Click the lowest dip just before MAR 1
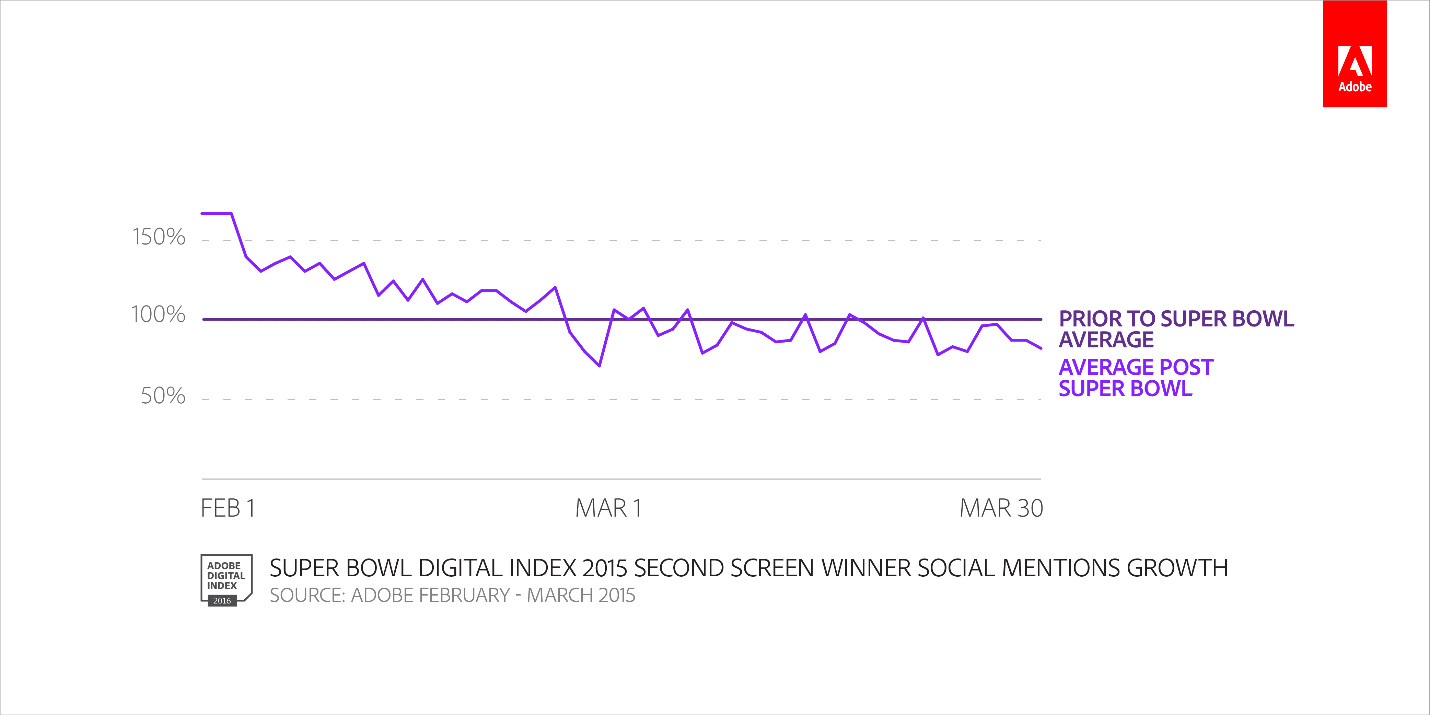 (599, 366)
